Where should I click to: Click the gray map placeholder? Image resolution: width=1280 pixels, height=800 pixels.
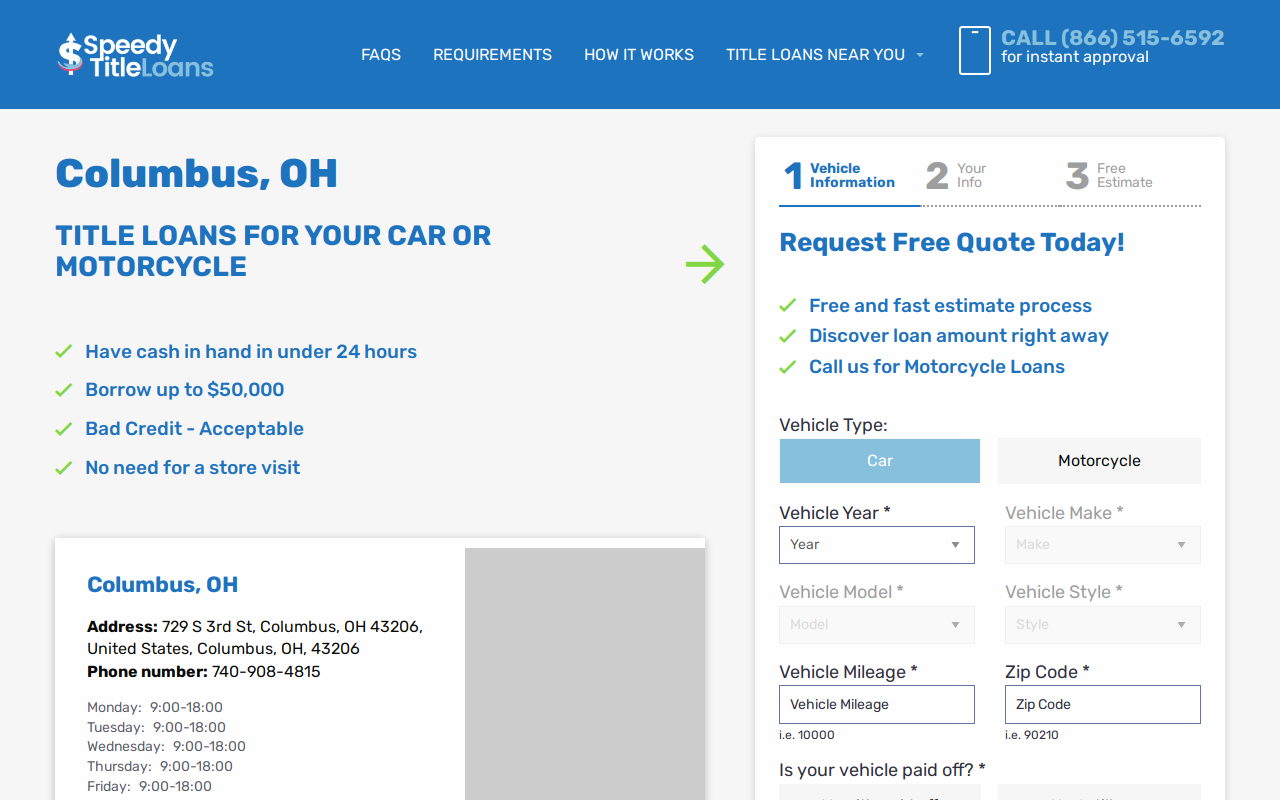point(585,674)
